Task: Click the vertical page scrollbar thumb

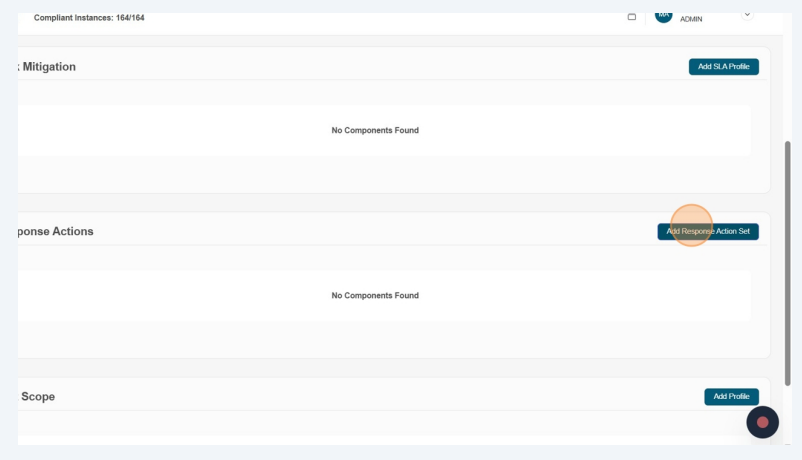Action: point(787,260)
